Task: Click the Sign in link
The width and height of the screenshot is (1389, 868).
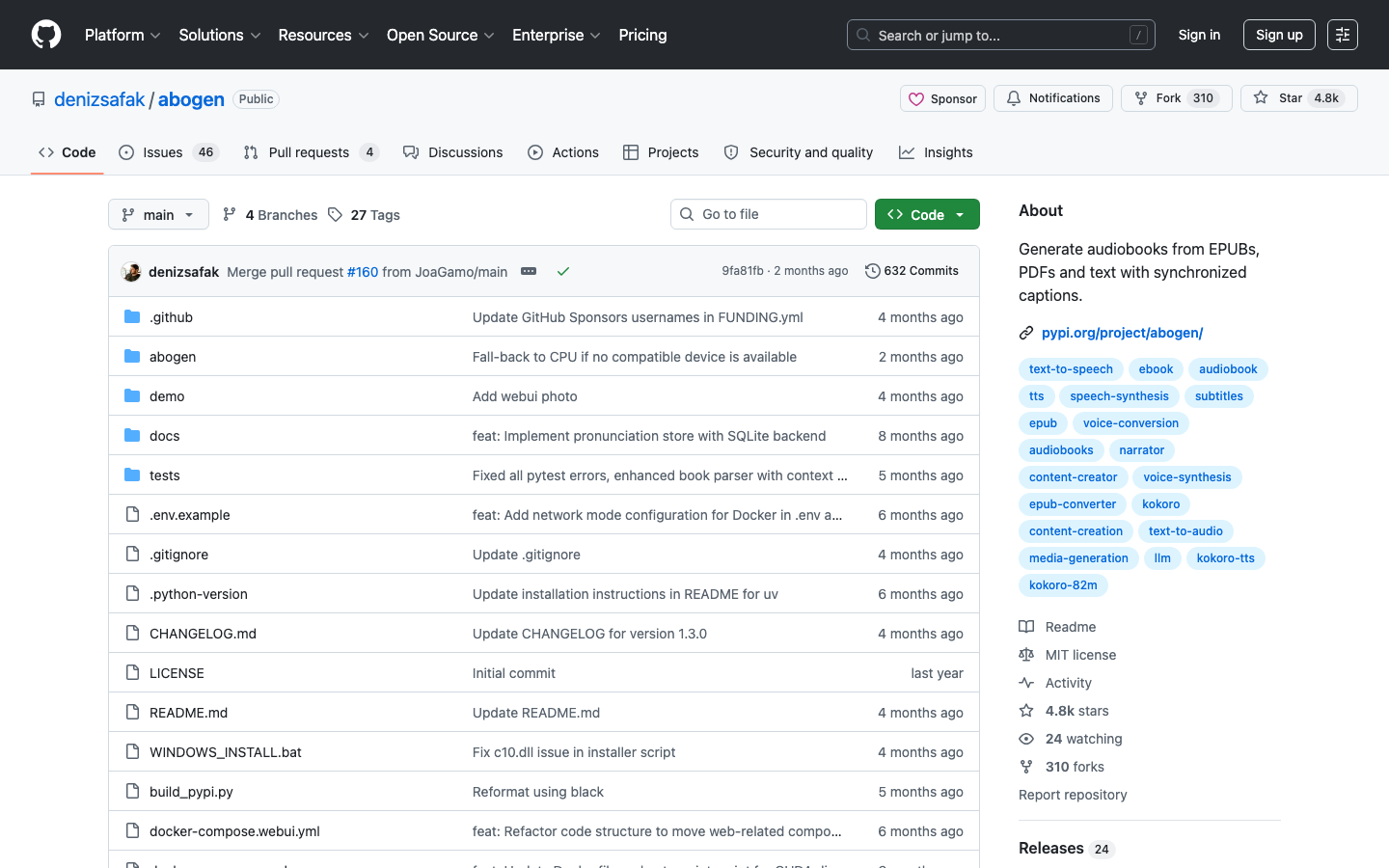Action: point(1199,35)
